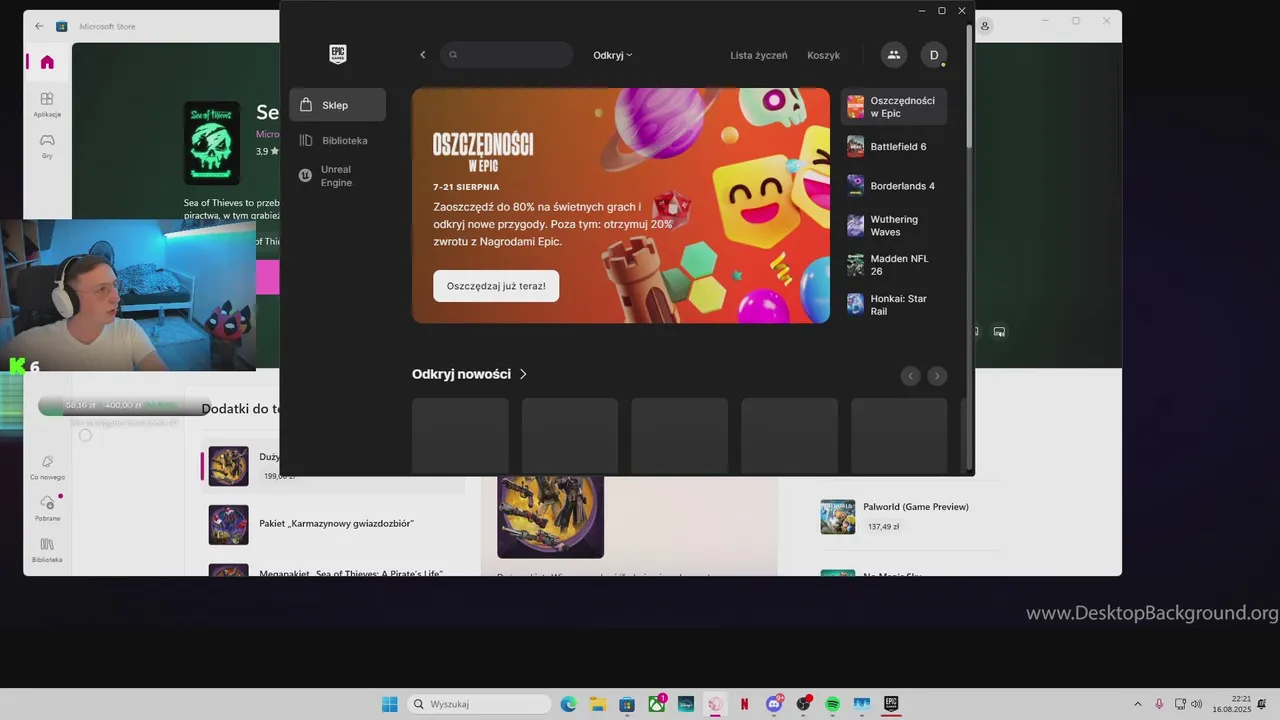Image resolution: width=1280 pixels, height=720 pixels.
Task: Click the taskbar Wyszukaj search box
Action: pyautogui.click(x=480, y=704)
